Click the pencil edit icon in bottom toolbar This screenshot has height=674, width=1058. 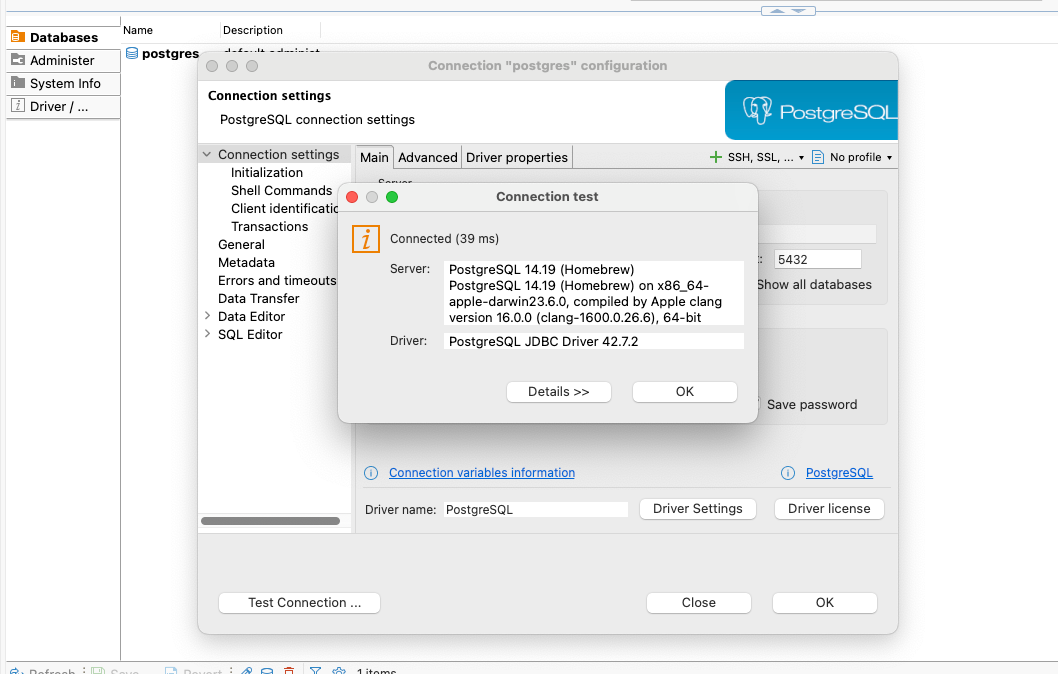point(246,670)
